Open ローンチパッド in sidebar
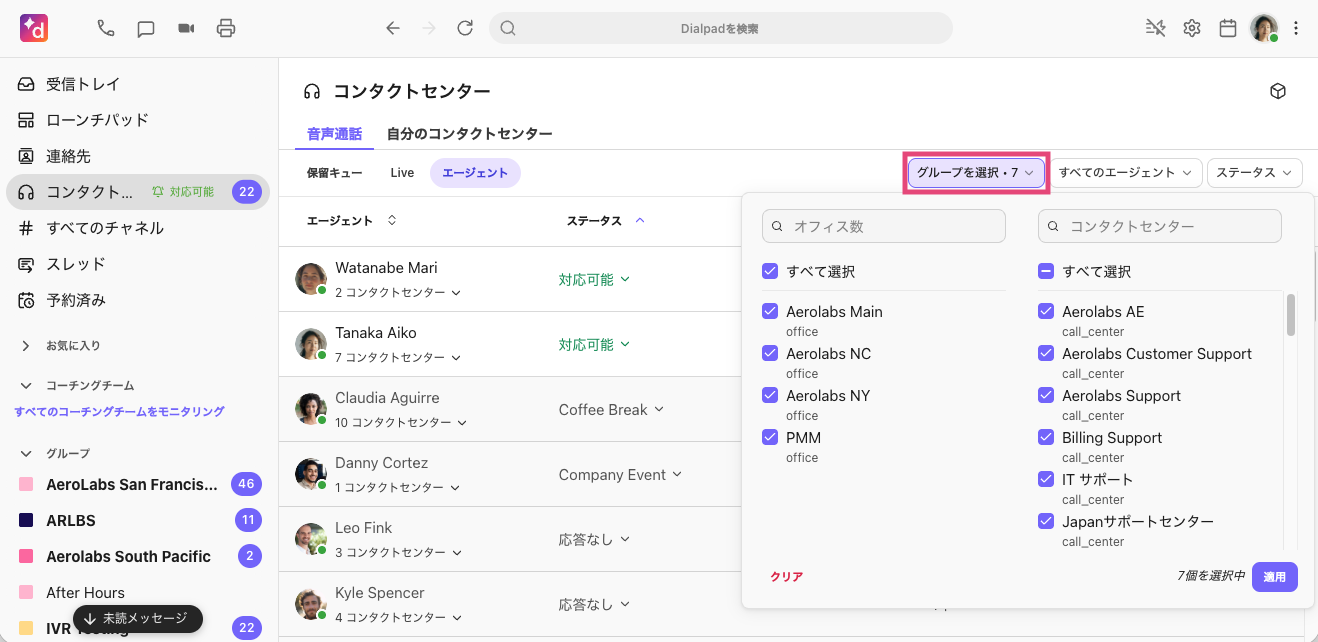Viewport: 1318px width, 642px height. tap(138, 120)
